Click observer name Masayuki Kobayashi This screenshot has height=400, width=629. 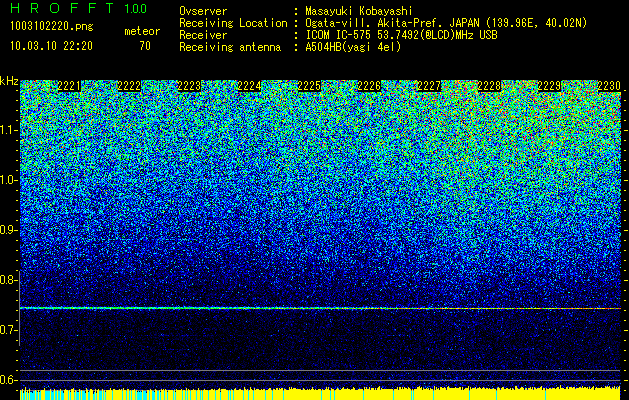coord(359,11)
